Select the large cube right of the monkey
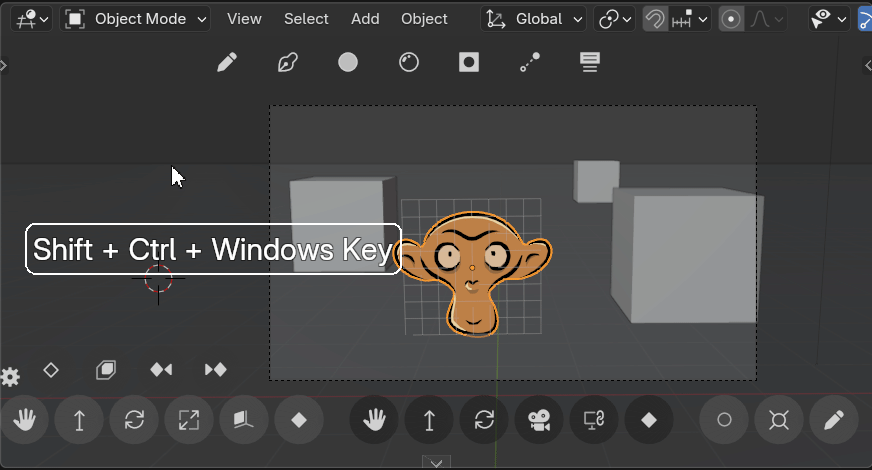The height and width of the screenshot is (470, 872). pyautogui.click(x=687, y=255)
